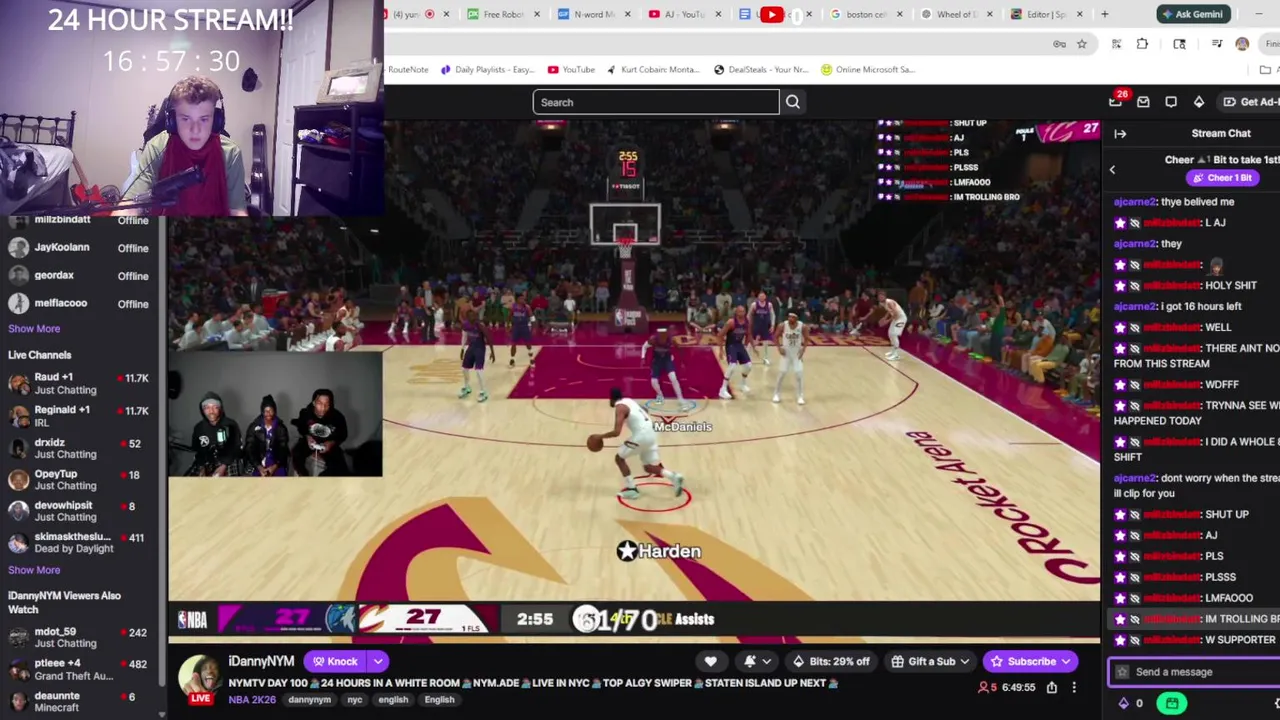Click the Twitch search magnifier button
The height and width of the screenshot is (720, 1280).
(792, 102)
